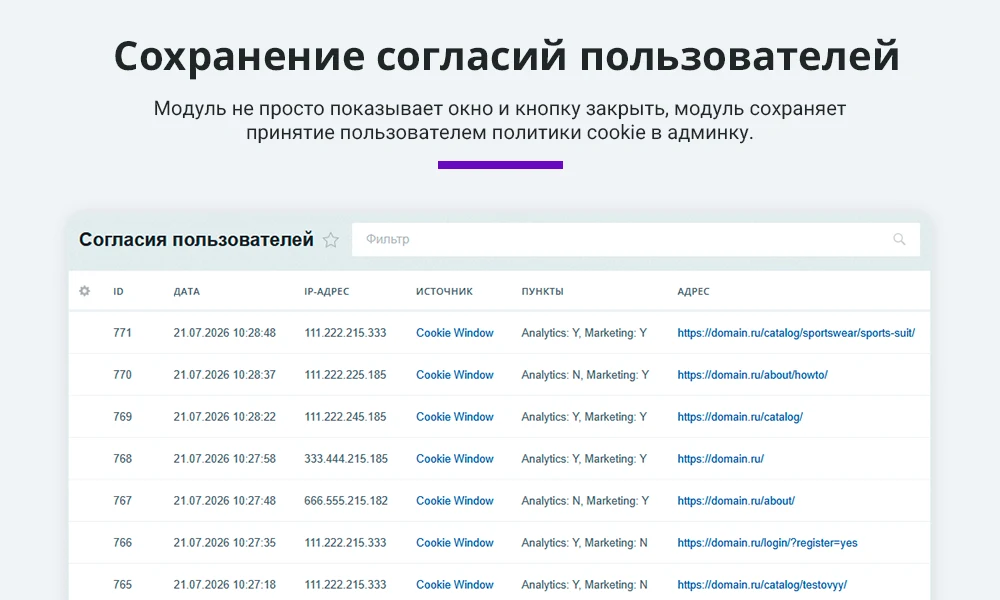
Task: Sort by the IP-АДРЕС column header
Action: (x=327, y=291)
